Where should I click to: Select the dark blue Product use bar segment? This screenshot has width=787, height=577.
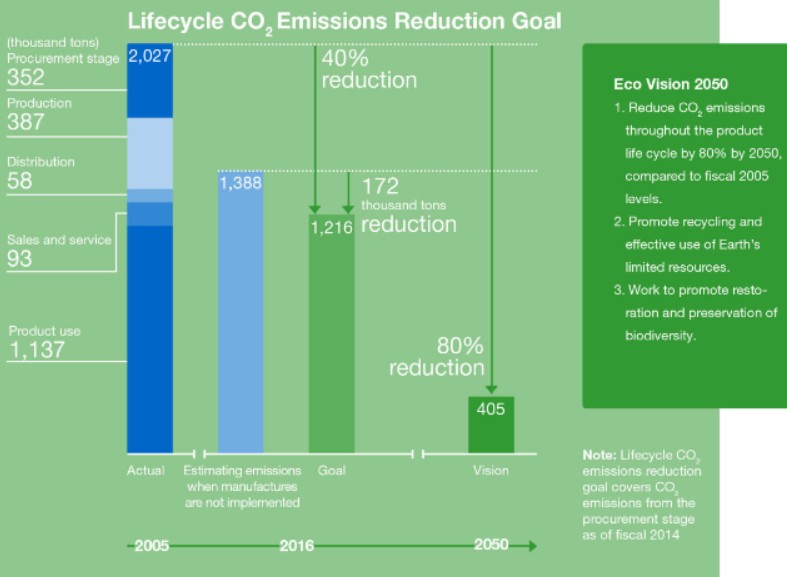click(150, 340)
